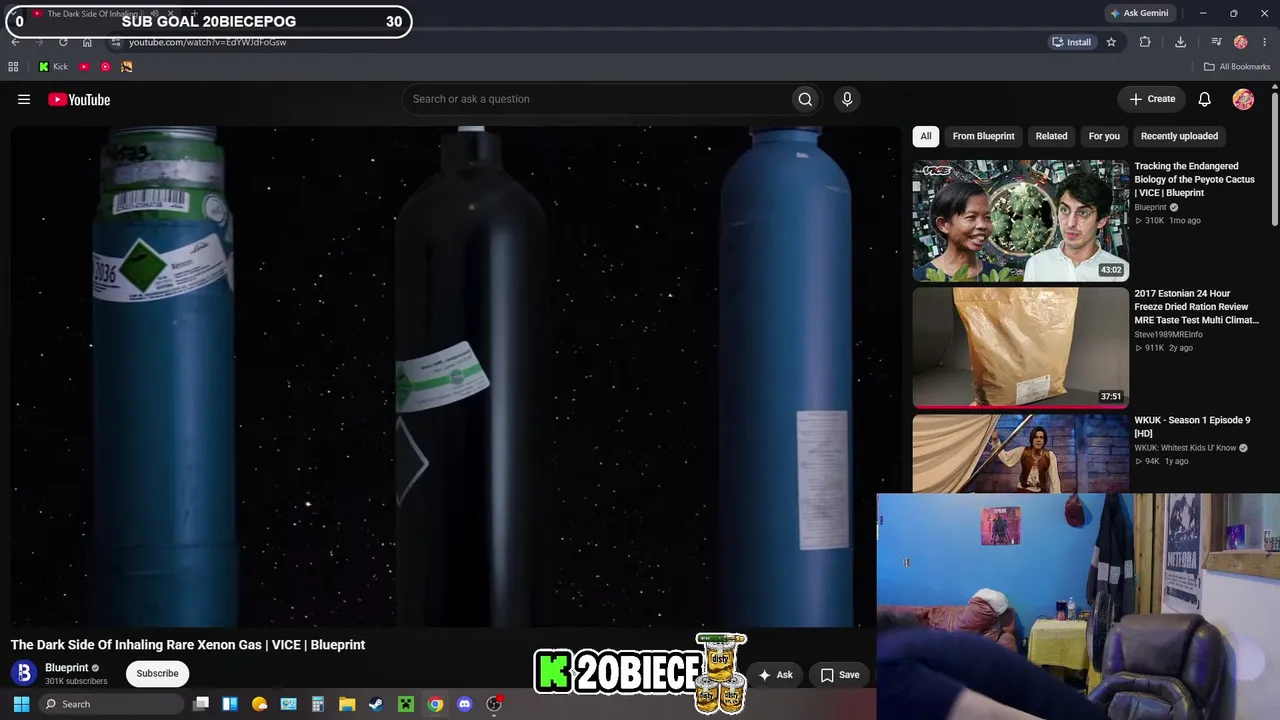Screen dimensions: 1280x720
Task: Click the YouTube page vertical scrollbar
Action: click(x=1275, y=160)
